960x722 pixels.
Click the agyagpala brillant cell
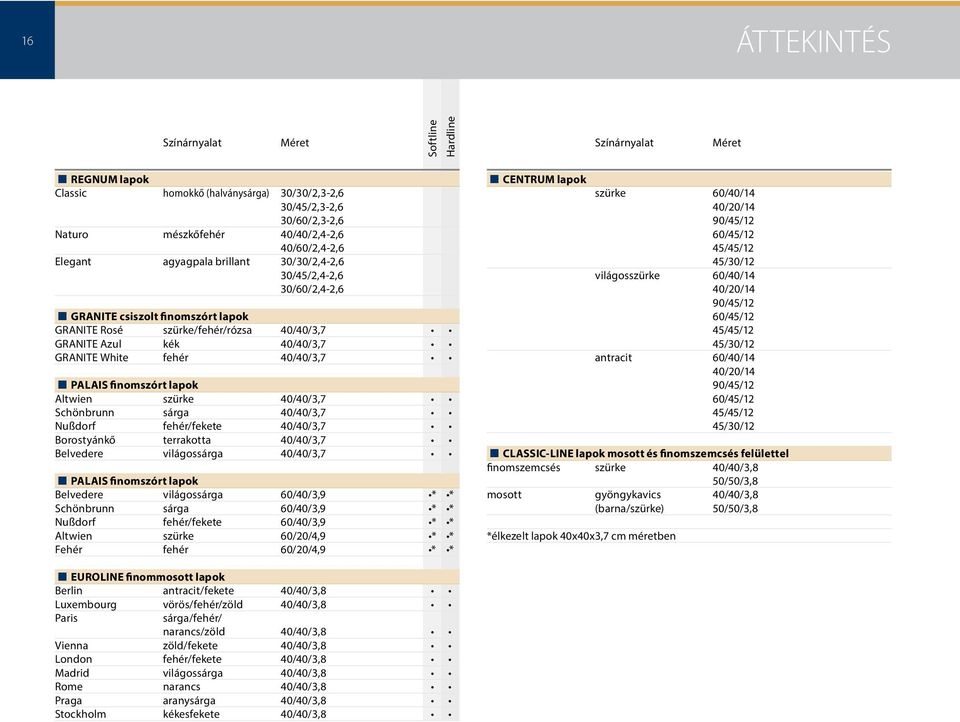(206, 262)
